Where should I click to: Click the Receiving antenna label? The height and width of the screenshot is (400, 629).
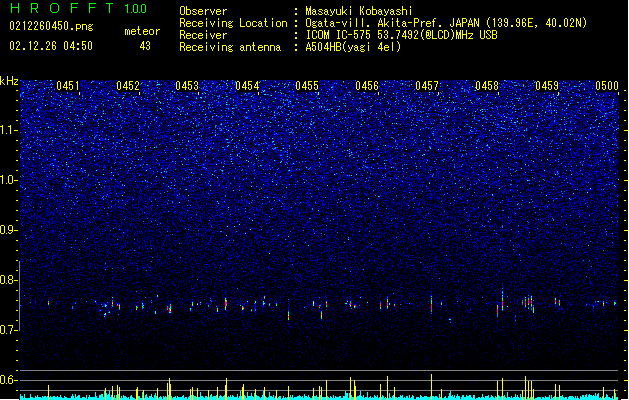tap(230, 47)
